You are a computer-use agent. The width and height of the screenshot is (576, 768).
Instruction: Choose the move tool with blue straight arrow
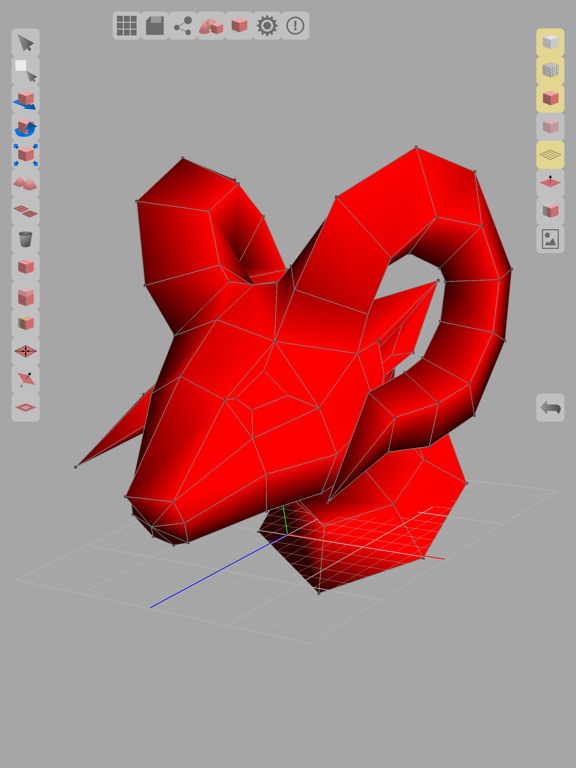point(25,99)
